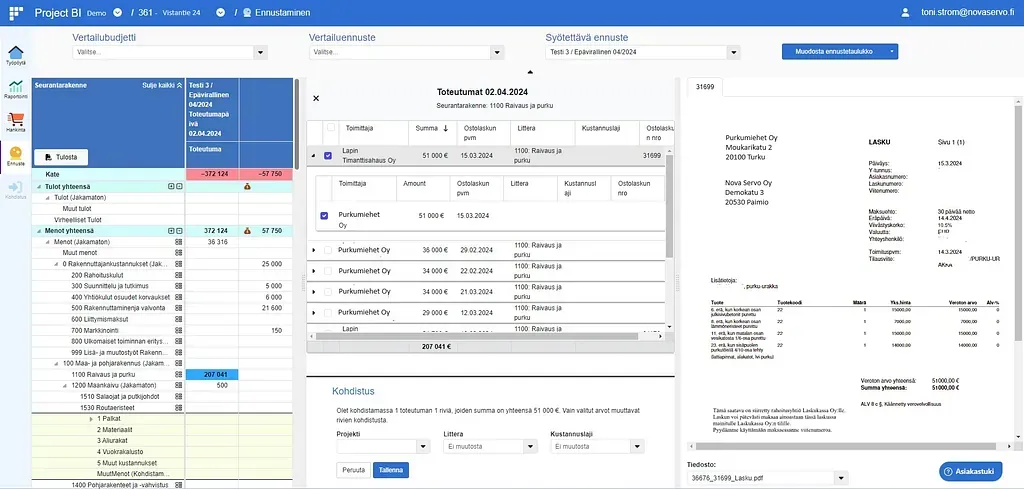Click the user profile icon
Screen dimensions: 1024x489
[x=904, y=12]
